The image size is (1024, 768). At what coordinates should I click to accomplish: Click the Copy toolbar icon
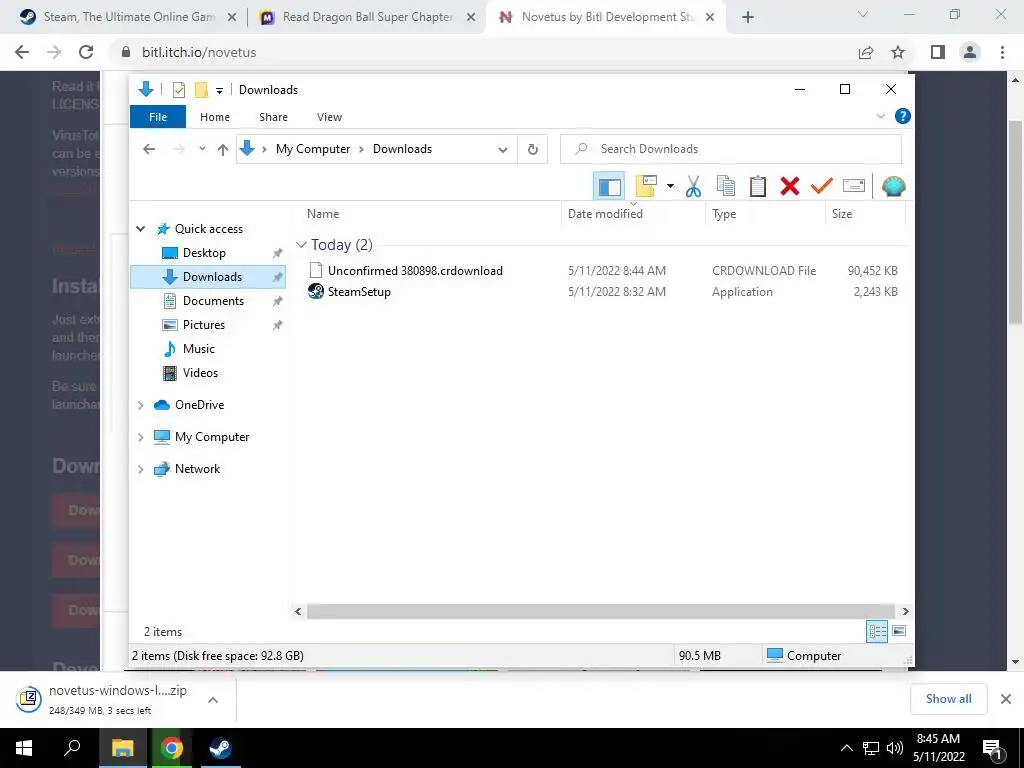point(726,187)
